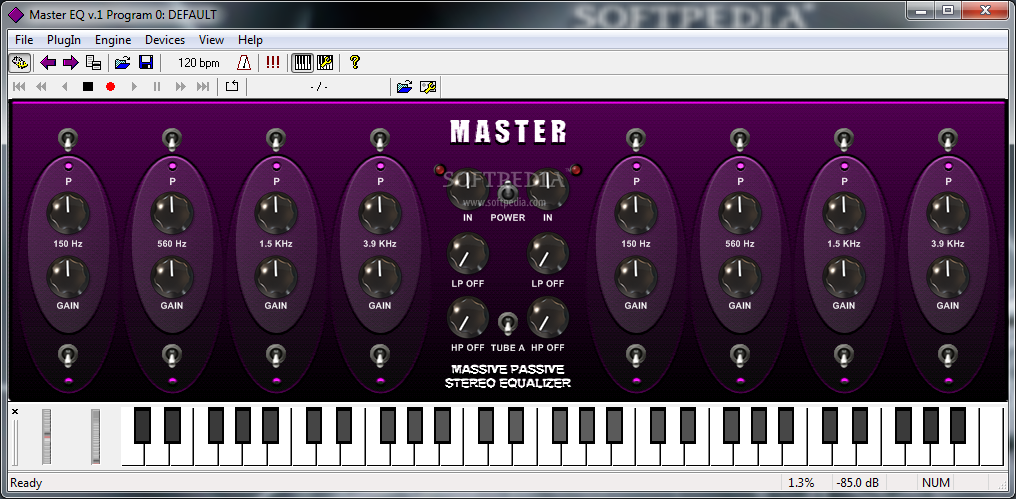Save the bank with floppy disk icon
Screen dimensions: 1016x499
click(x=145, y=63)
